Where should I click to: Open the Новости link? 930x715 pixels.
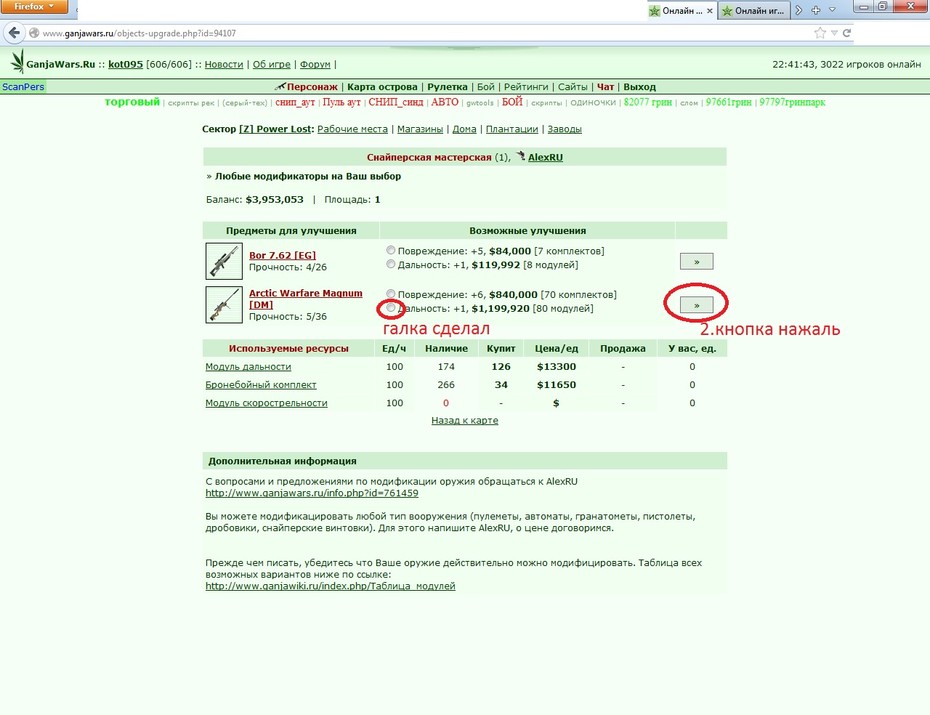(x=224, y=64)
